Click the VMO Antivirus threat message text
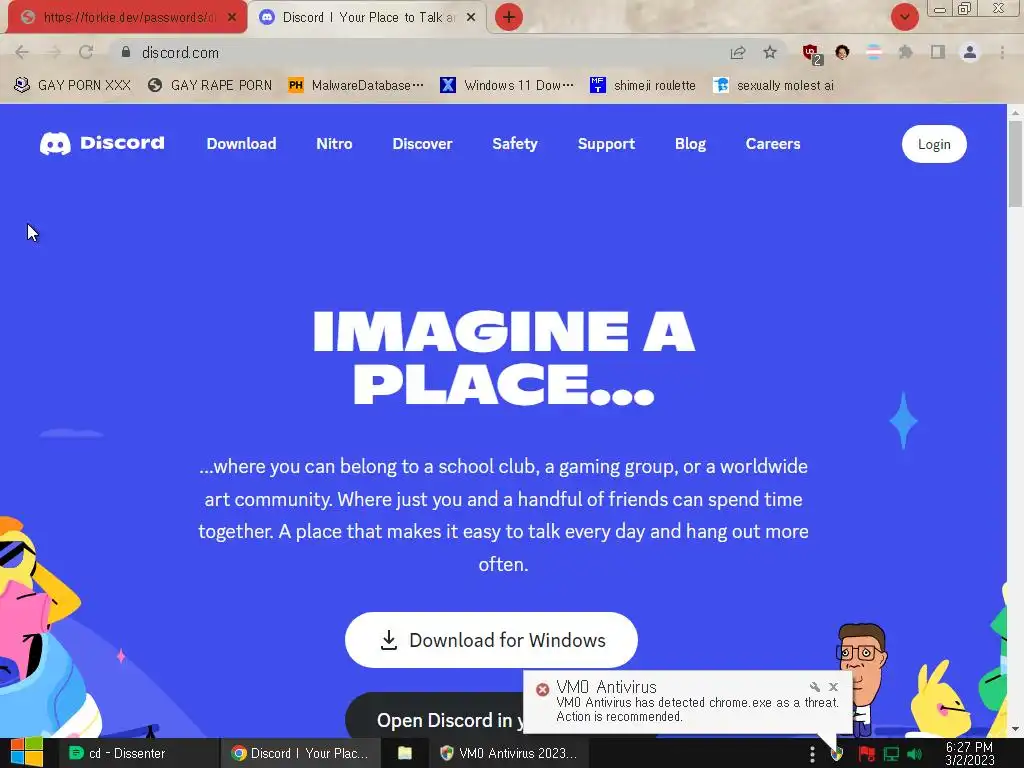The height and width of the screenshot is (768, 1024). (x=697, y=709)
